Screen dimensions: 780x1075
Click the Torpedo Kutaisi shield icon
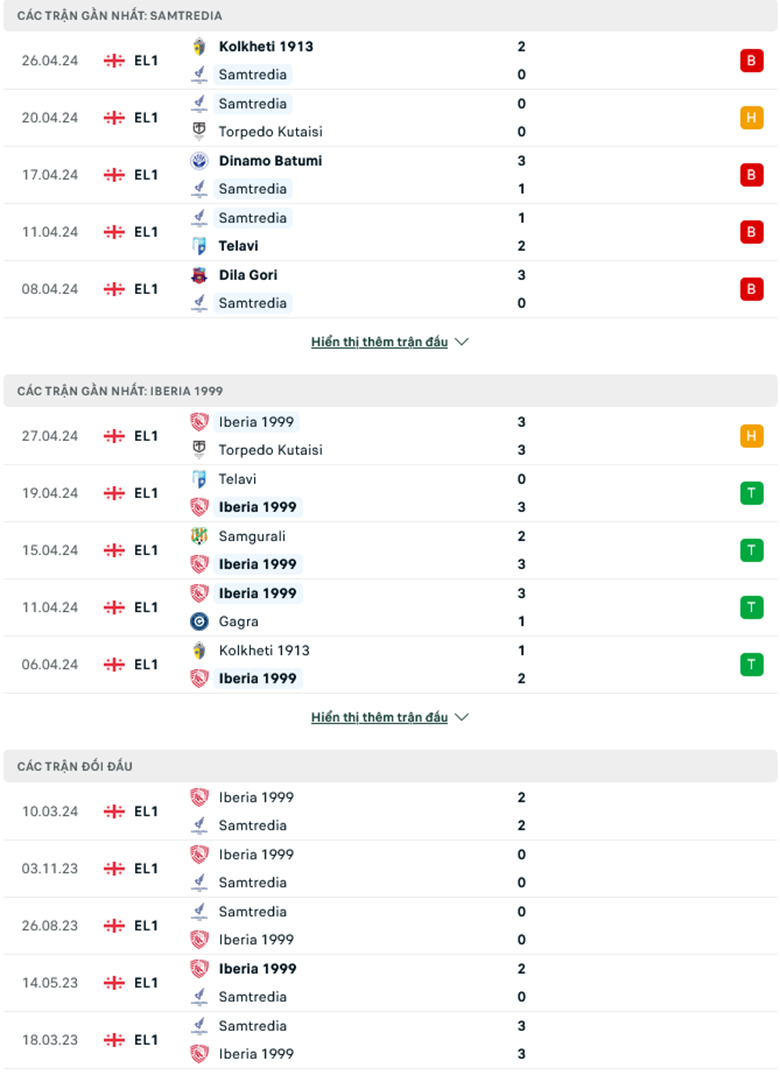199,131
